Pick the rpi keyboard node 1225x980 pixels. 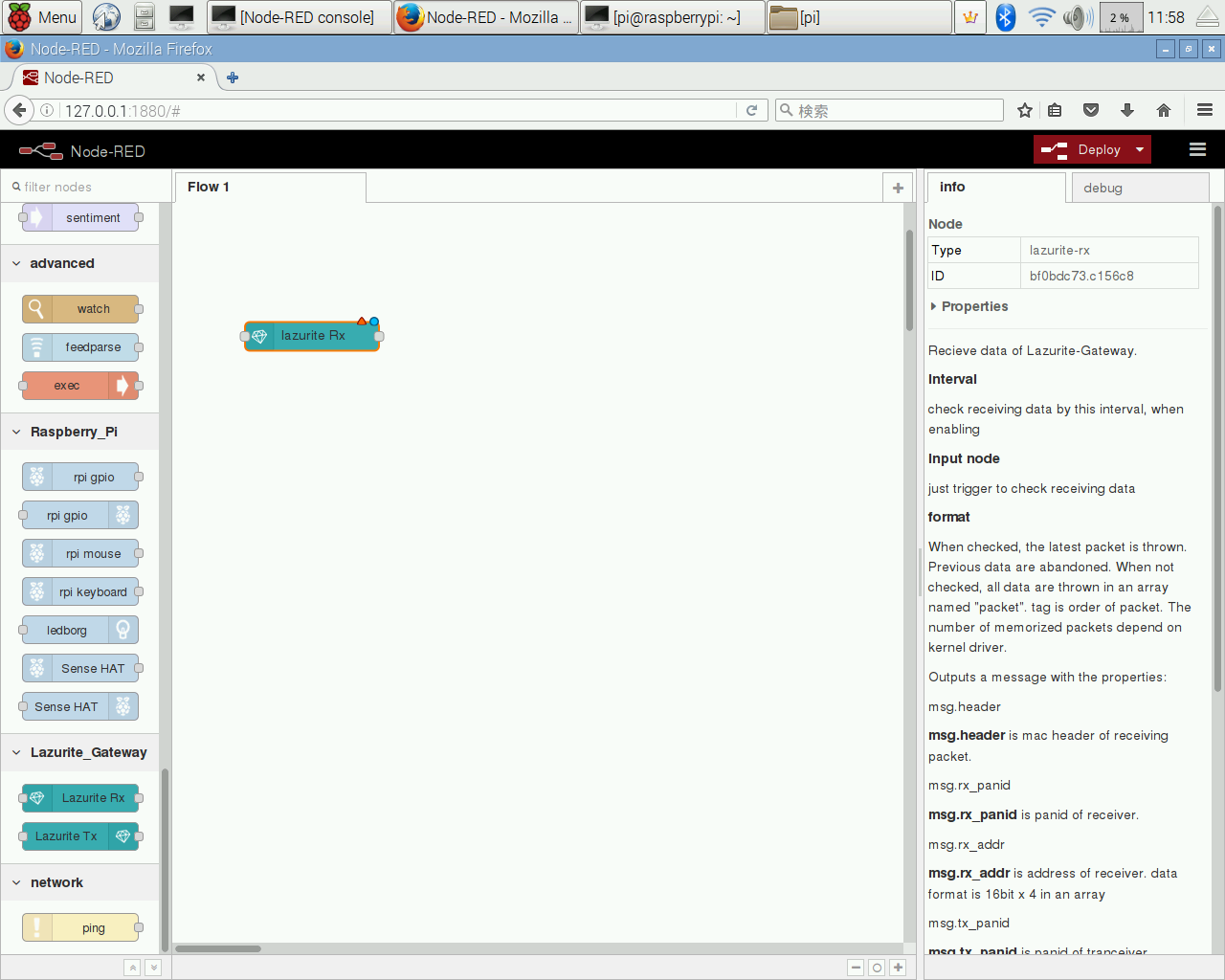80,591
